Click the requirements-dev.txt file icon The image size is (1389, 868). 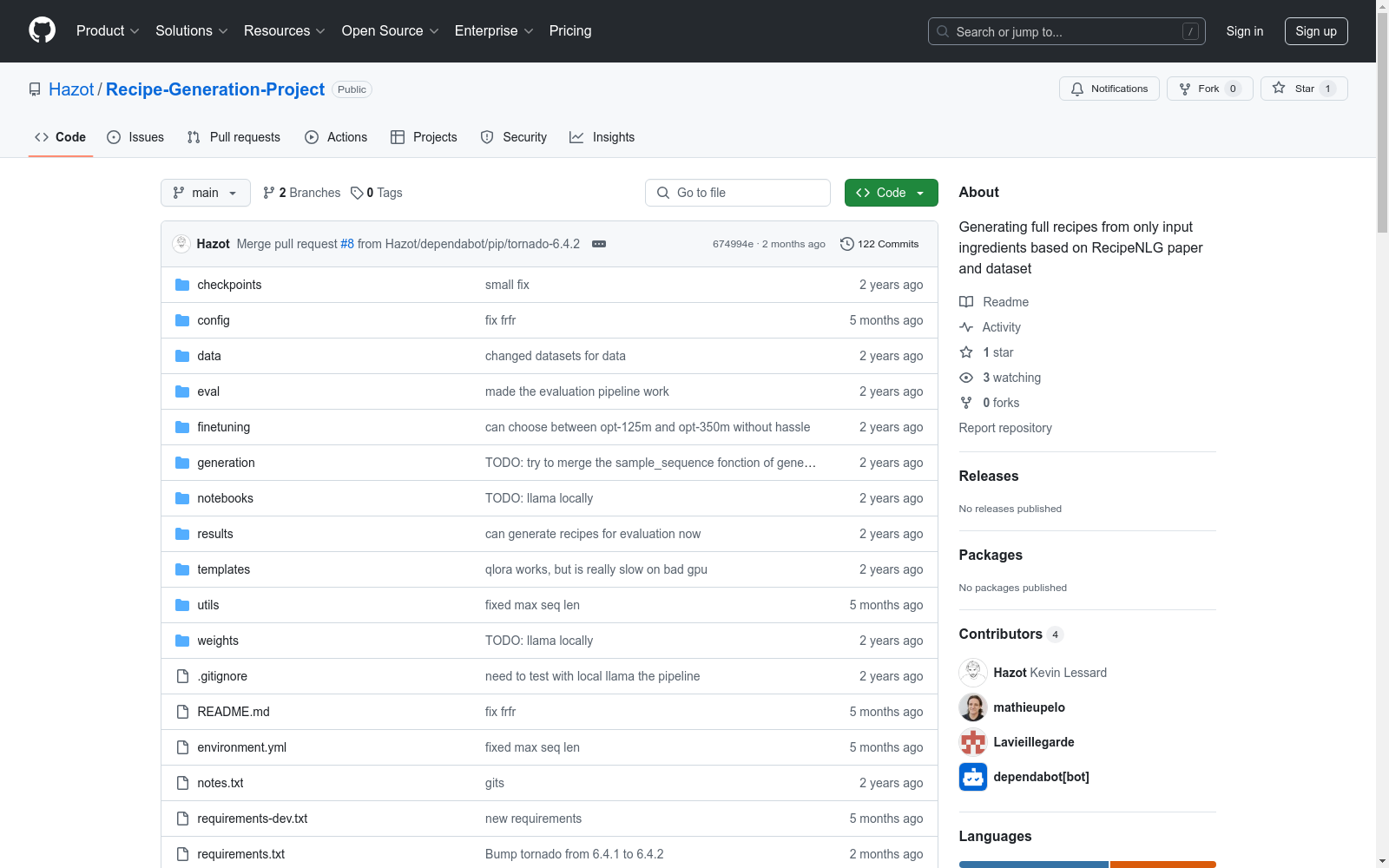(x=182, y=819)
